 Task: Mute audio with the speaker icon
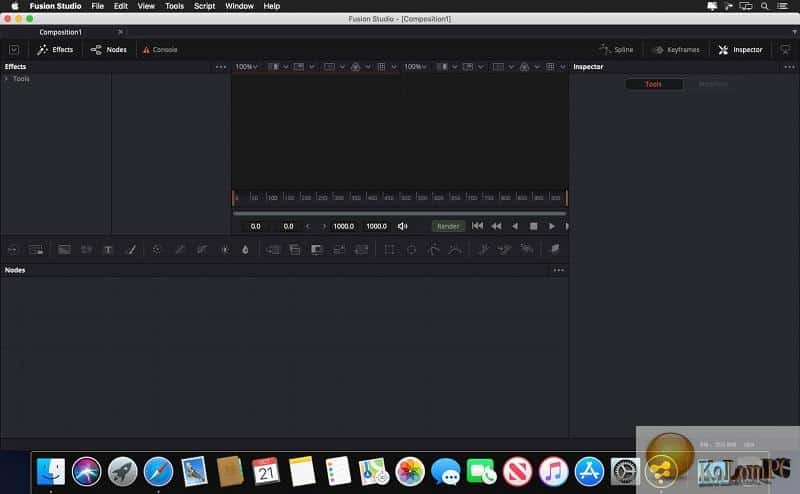coord(403,226)
